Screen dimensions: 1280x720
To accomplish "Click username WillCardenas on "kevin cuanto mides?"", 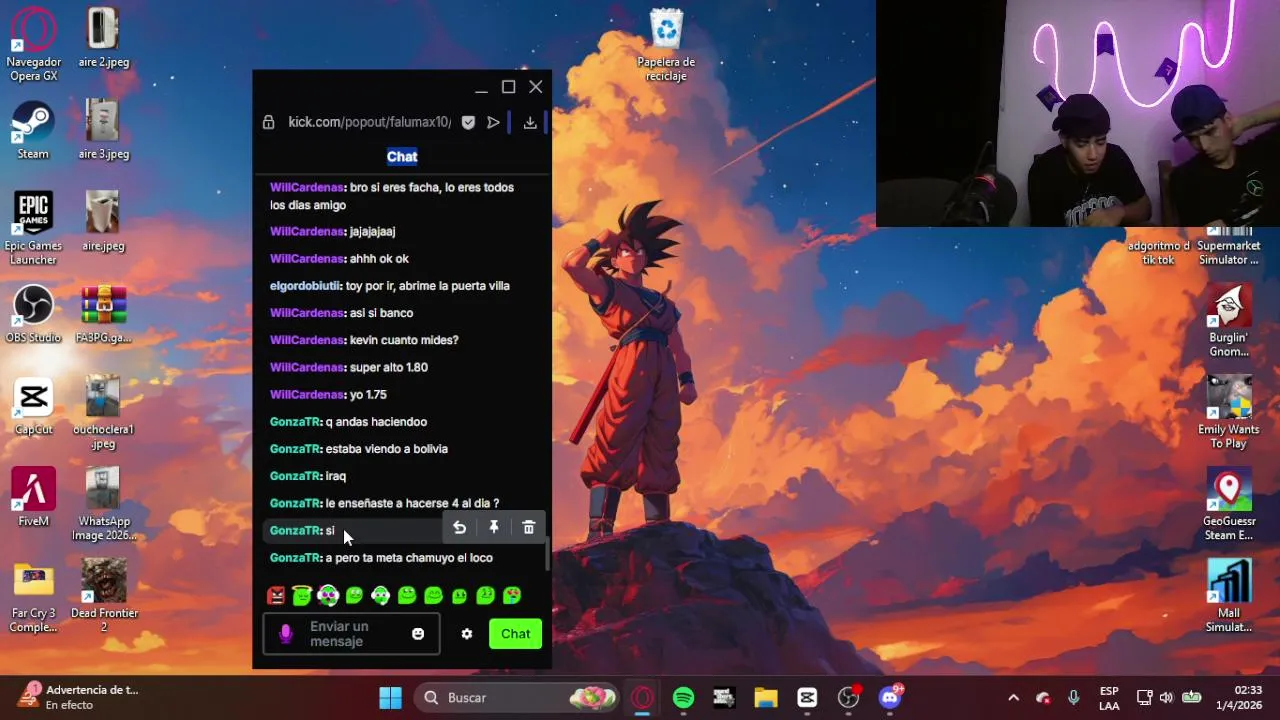I will (307, 340).
